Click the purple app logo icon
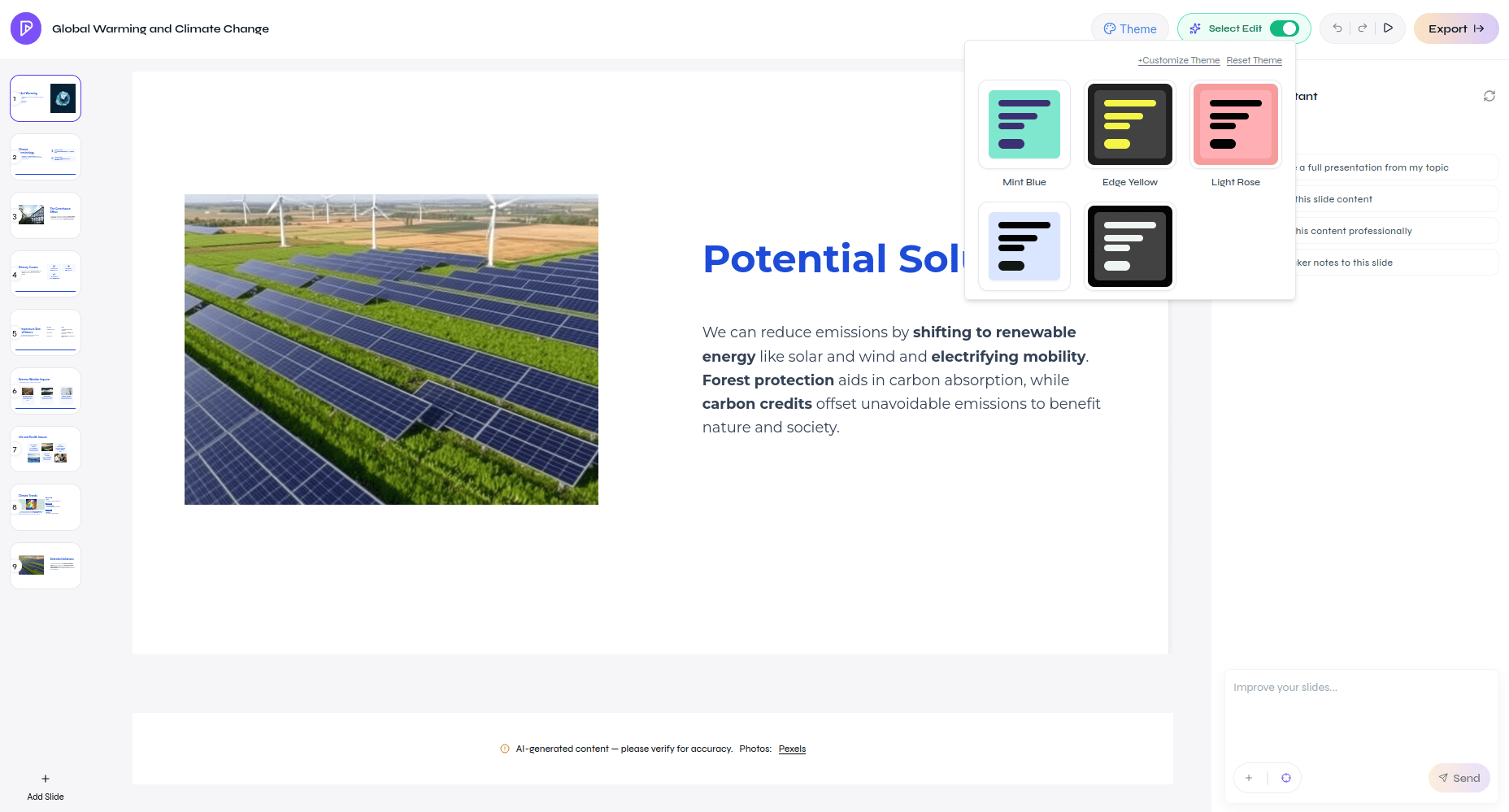The width and height of the screenshot is (1509, 812). tap(26, 28)
